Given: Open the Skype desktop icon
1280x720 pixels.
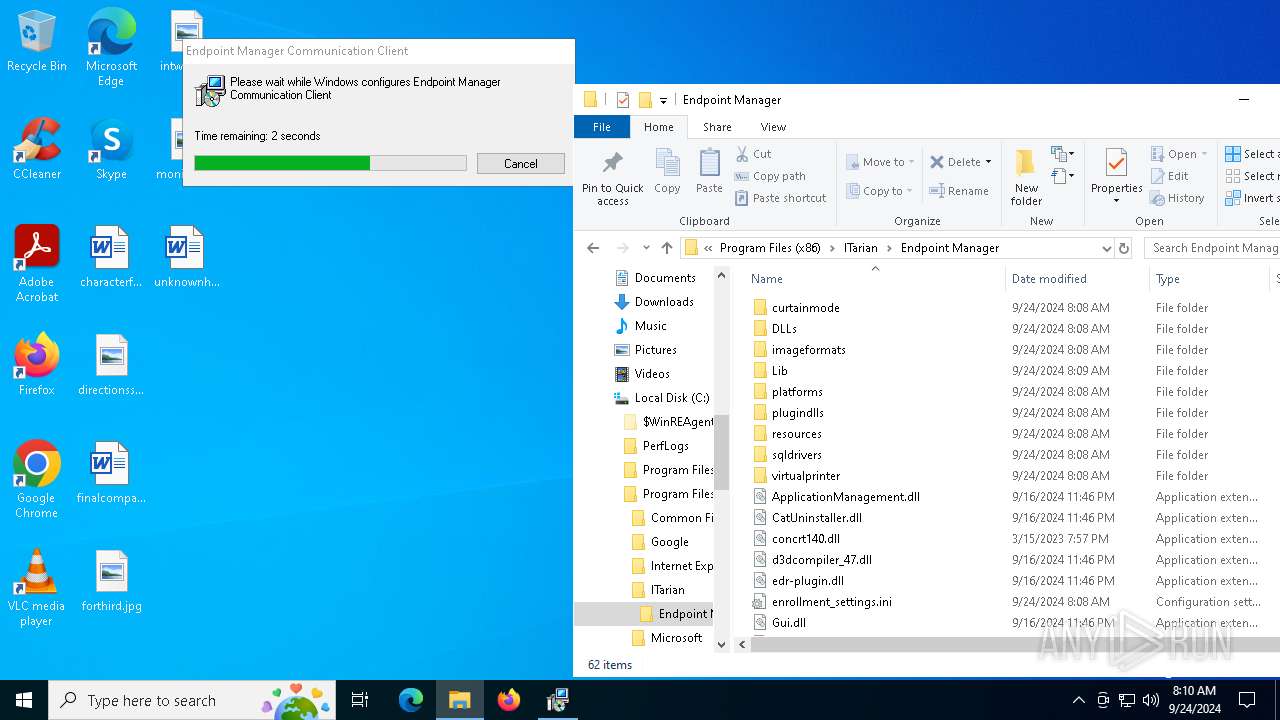Looking at the screenshot, I should 111,150.
